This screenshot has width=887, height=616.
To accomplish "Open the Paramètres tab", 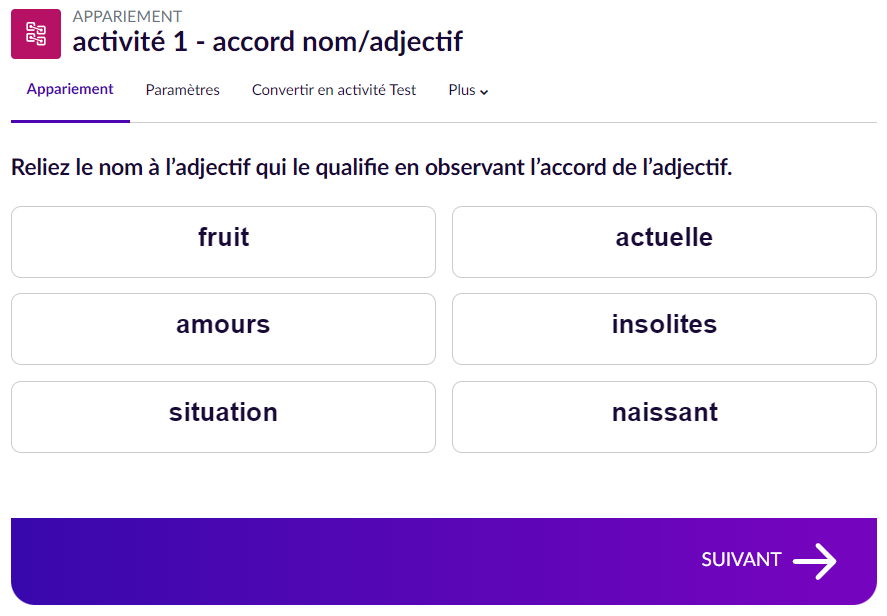I will (x=182, y=90).
